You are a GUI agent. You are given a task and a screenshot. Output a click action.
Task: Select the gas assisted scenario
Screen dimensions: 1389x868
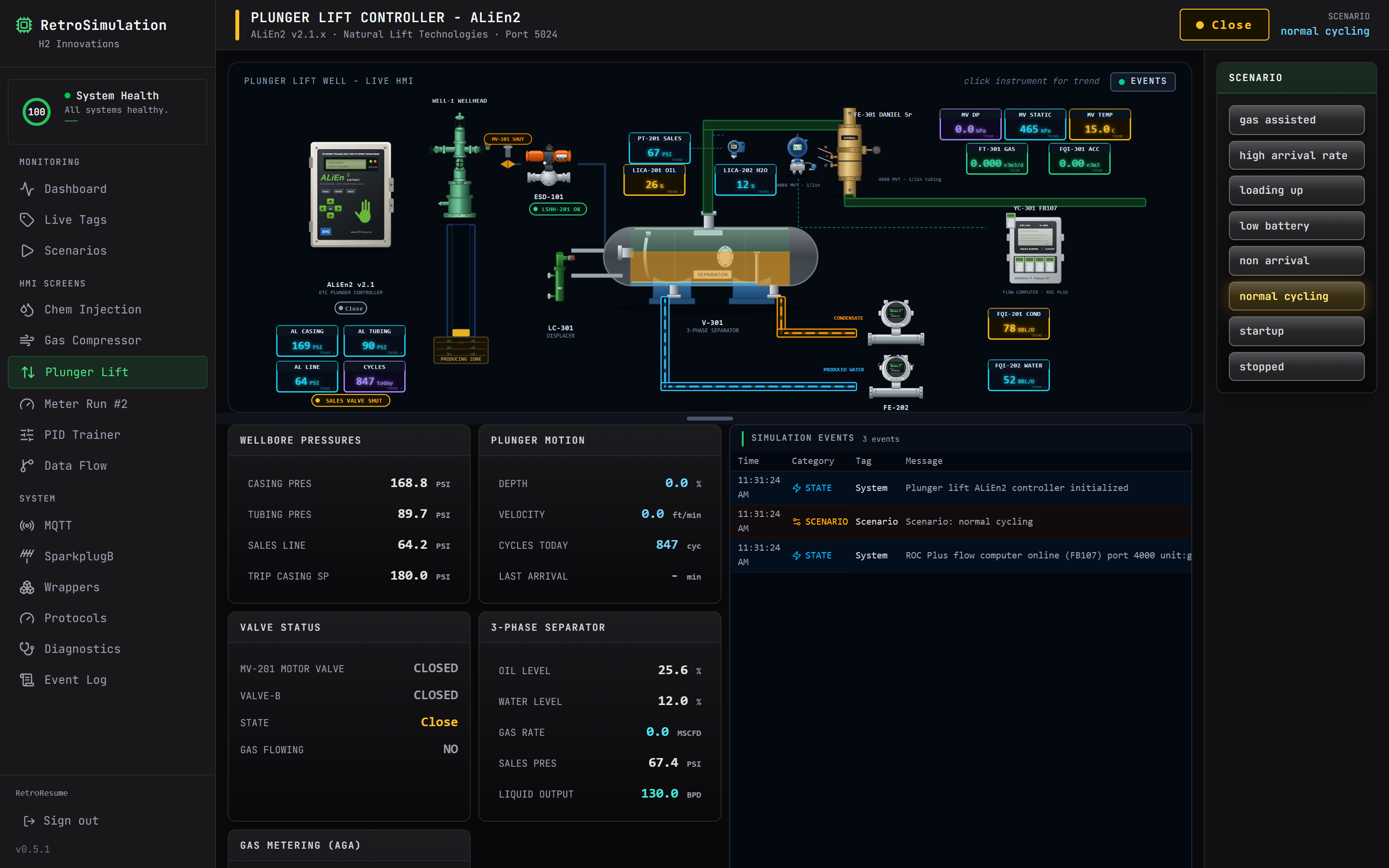click(1296, 120)
